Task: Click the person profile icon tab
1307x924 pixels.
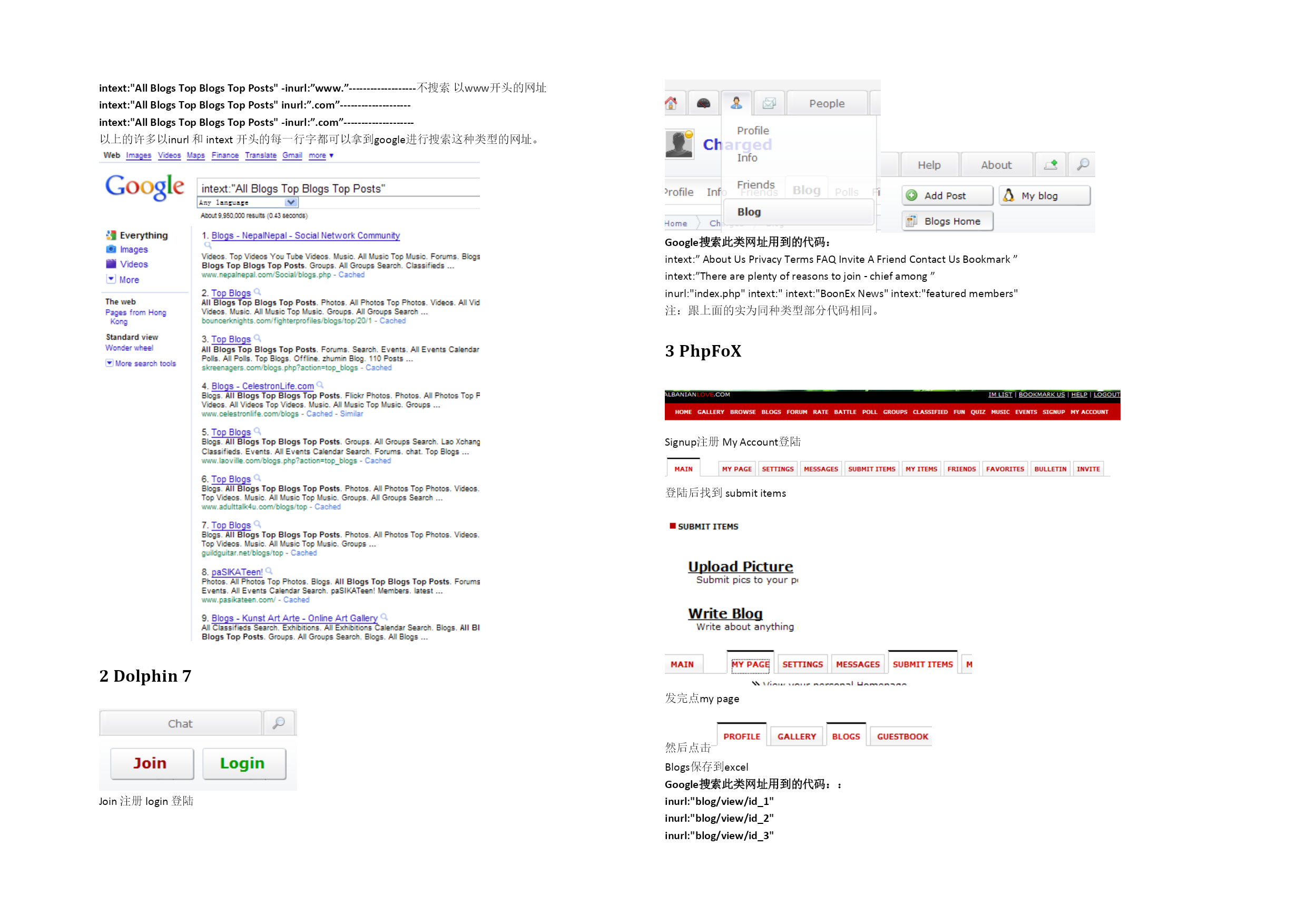Action: point(736,103)
